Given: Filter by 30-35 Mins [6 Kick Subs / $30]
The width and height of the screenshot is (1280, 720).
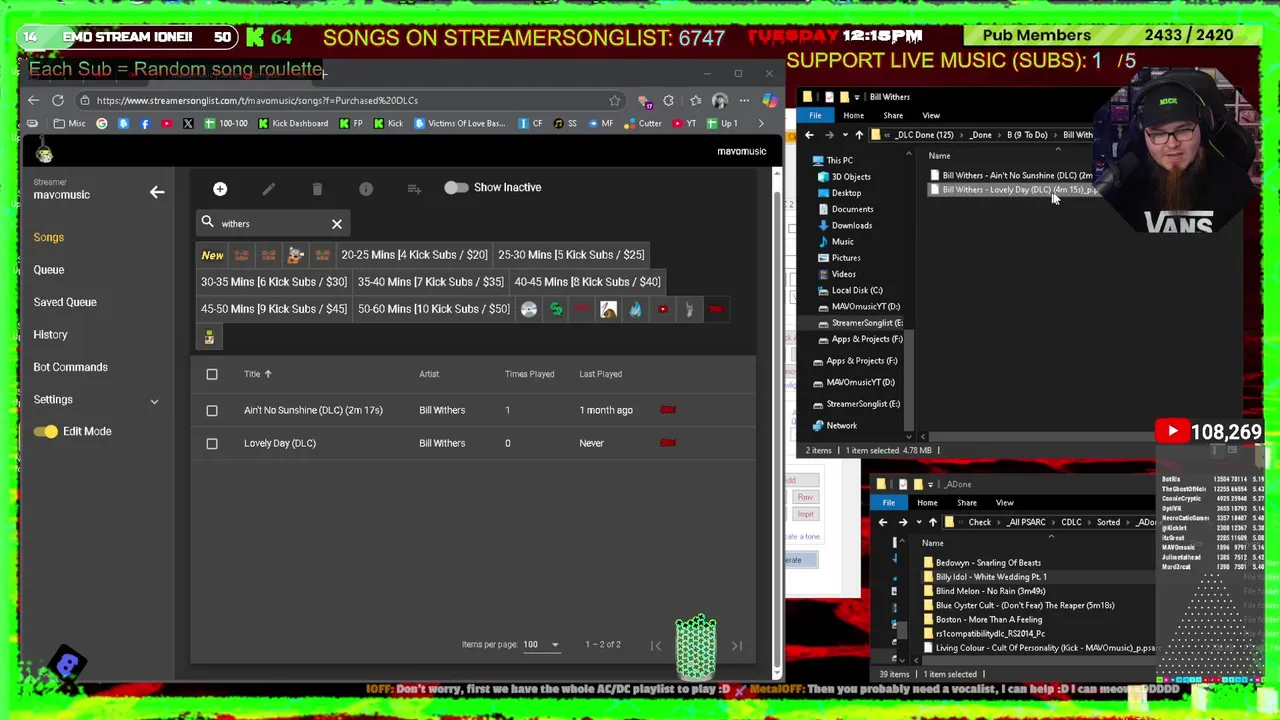Looking at the screenshot, I should 274,282.
